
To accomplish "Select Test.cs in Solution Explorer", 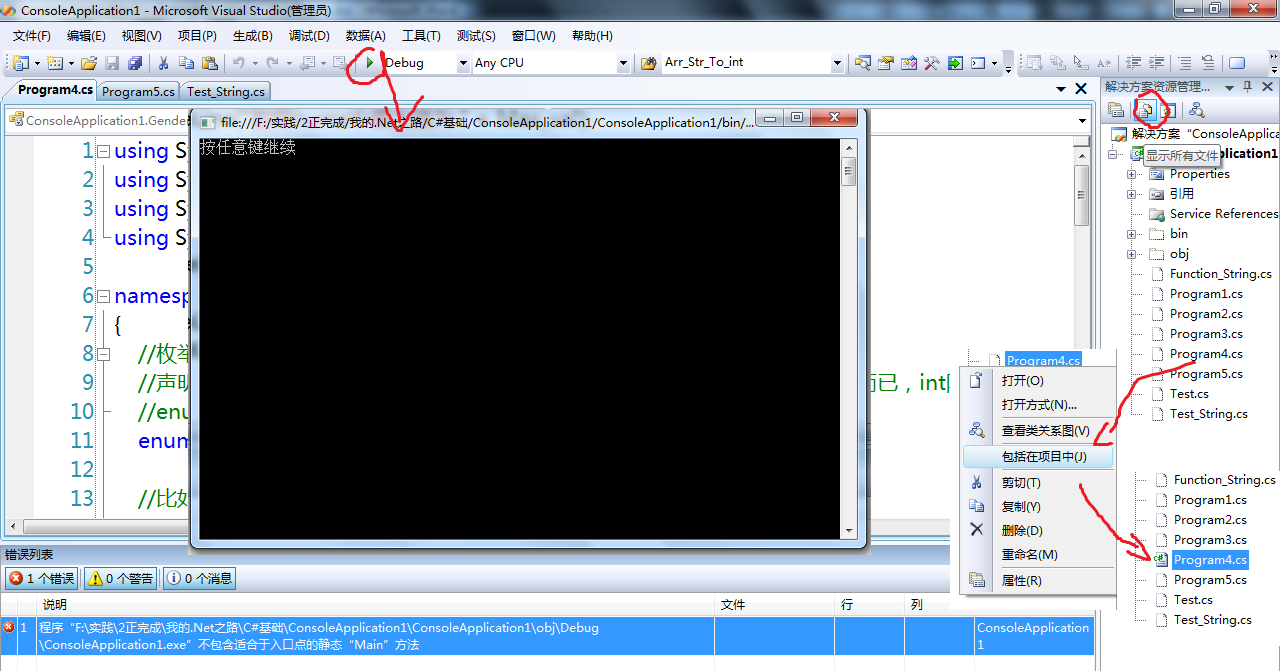I will 1189,394.
